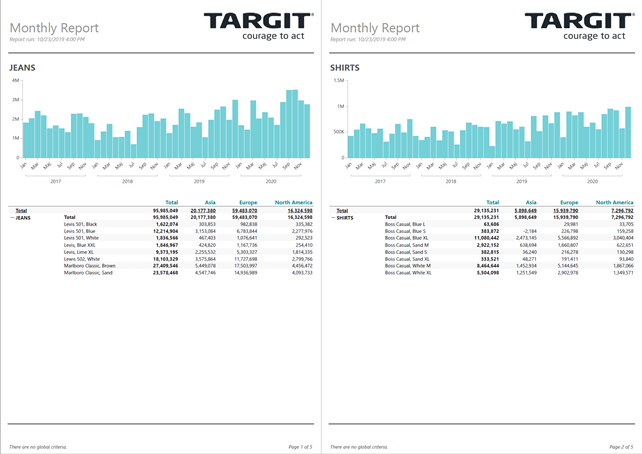Click the 4,456,472 North America cell
642x454 pixels.
[302, 266]
